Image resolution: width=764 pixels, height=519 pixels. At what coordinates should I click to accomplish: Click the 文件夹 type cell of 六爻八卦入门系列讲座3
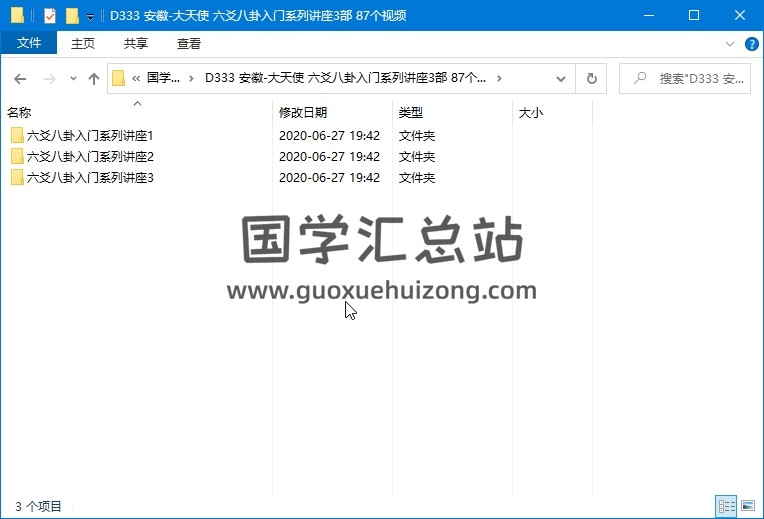(417, 177)
